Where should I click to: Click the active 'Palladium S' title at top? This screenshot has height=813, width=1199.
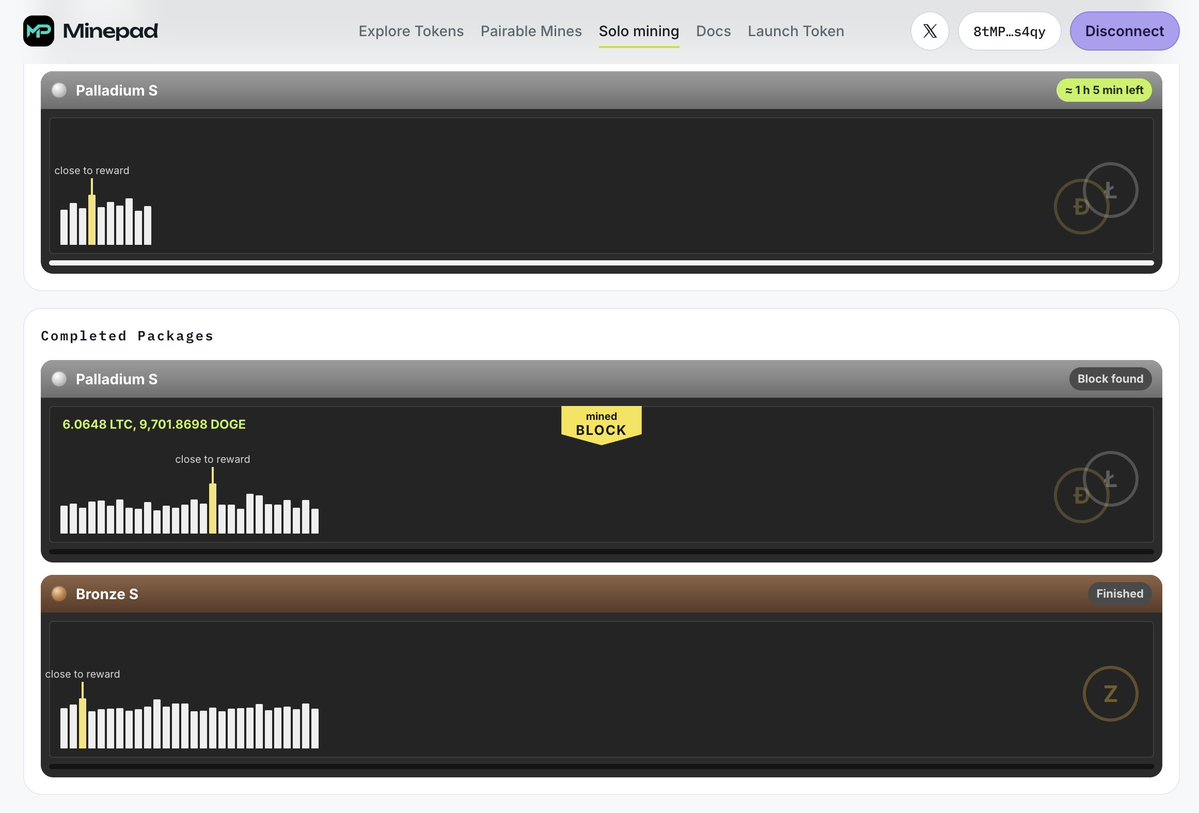[x=116, y=90]
